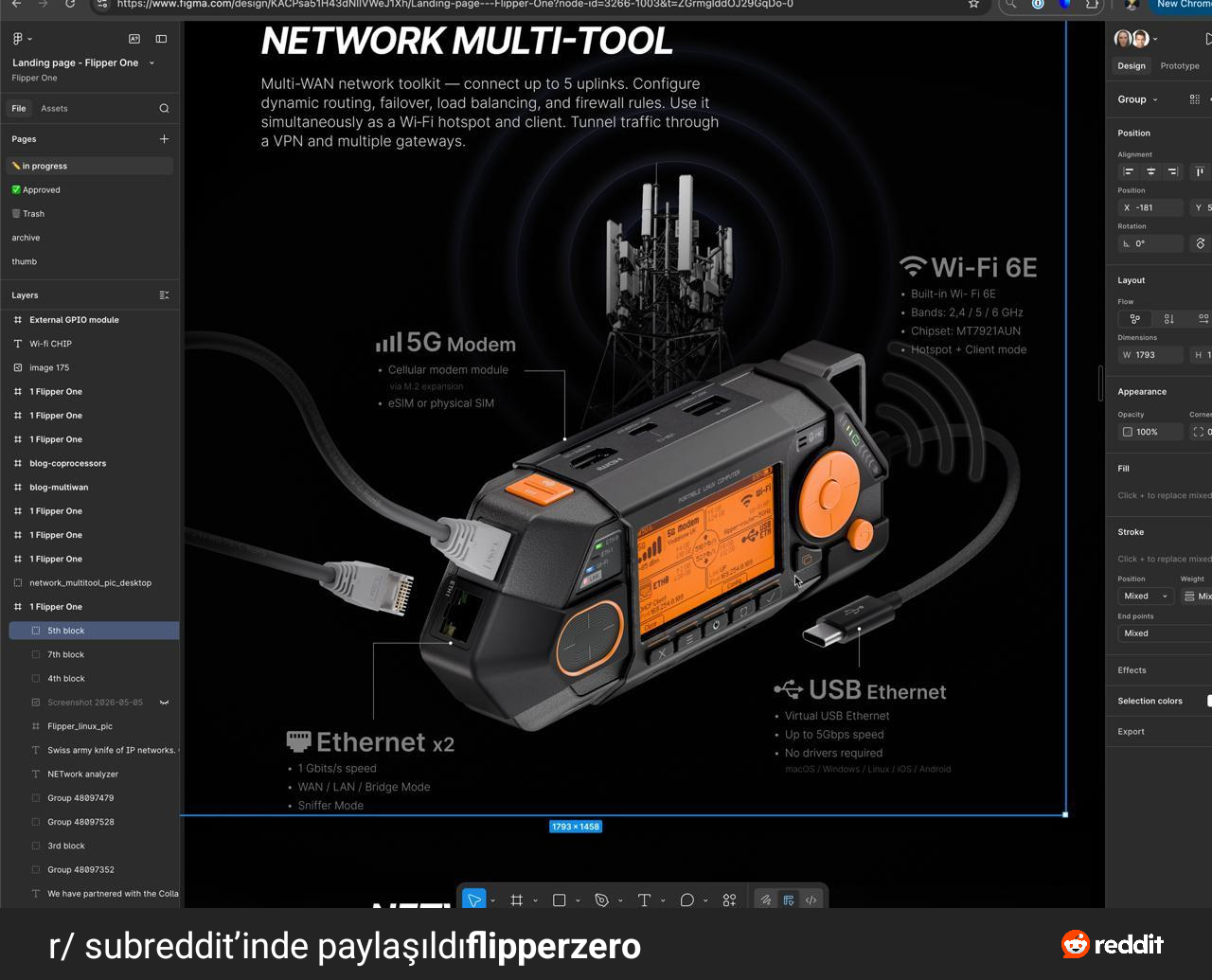Viewport: 1212px width, 980px height.
Task: Select the Comment tool
Action: coord(687,900)
